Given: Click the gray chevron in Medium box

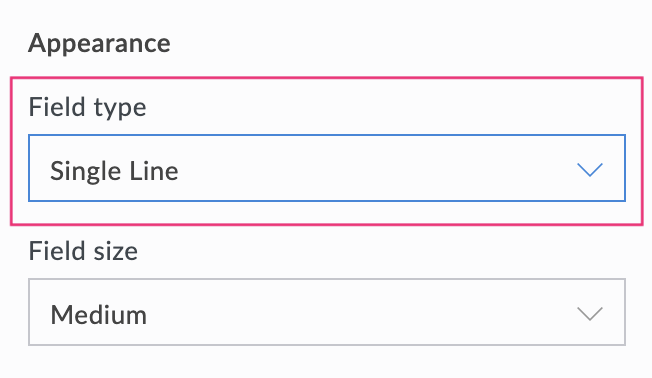Looking at the screenshot, I should 590,314.
